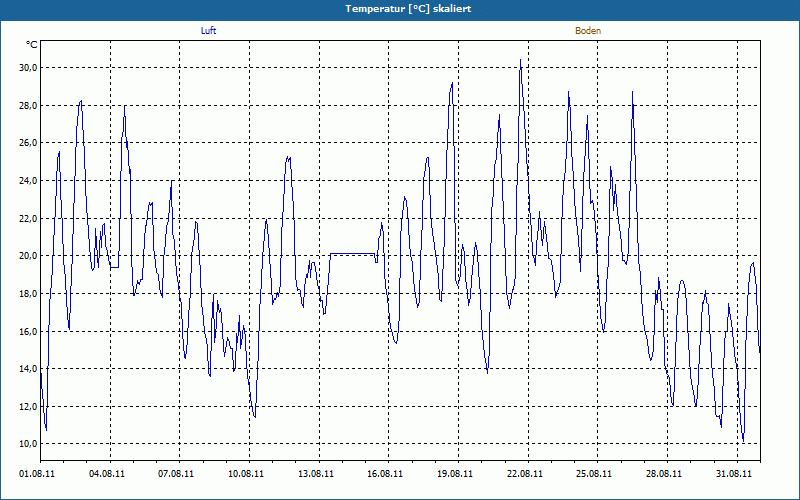The image size is (800, 500).
Task: Click the flat 20 °C plateau in the curve
Action: [x=353, y=253]
